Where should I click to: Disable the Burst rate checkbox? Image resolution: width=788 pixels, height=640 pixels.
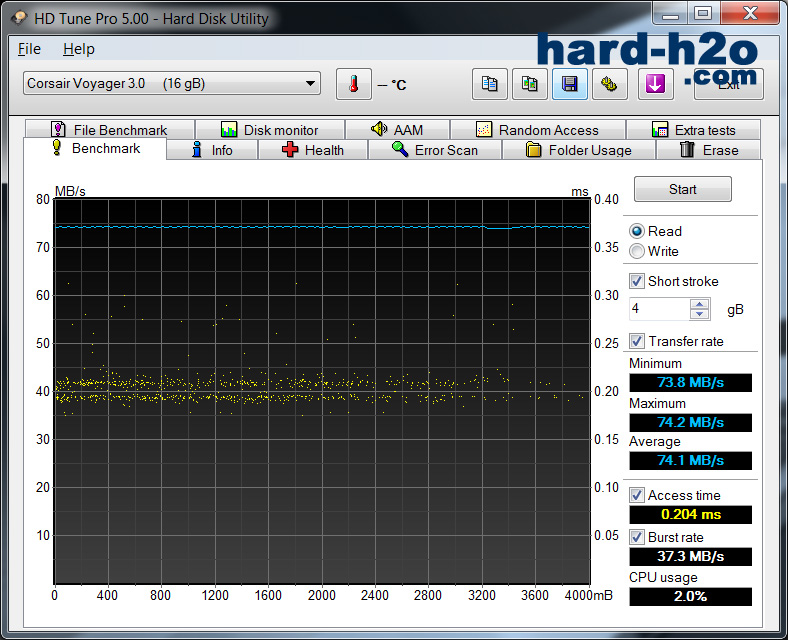click(637, 537)
